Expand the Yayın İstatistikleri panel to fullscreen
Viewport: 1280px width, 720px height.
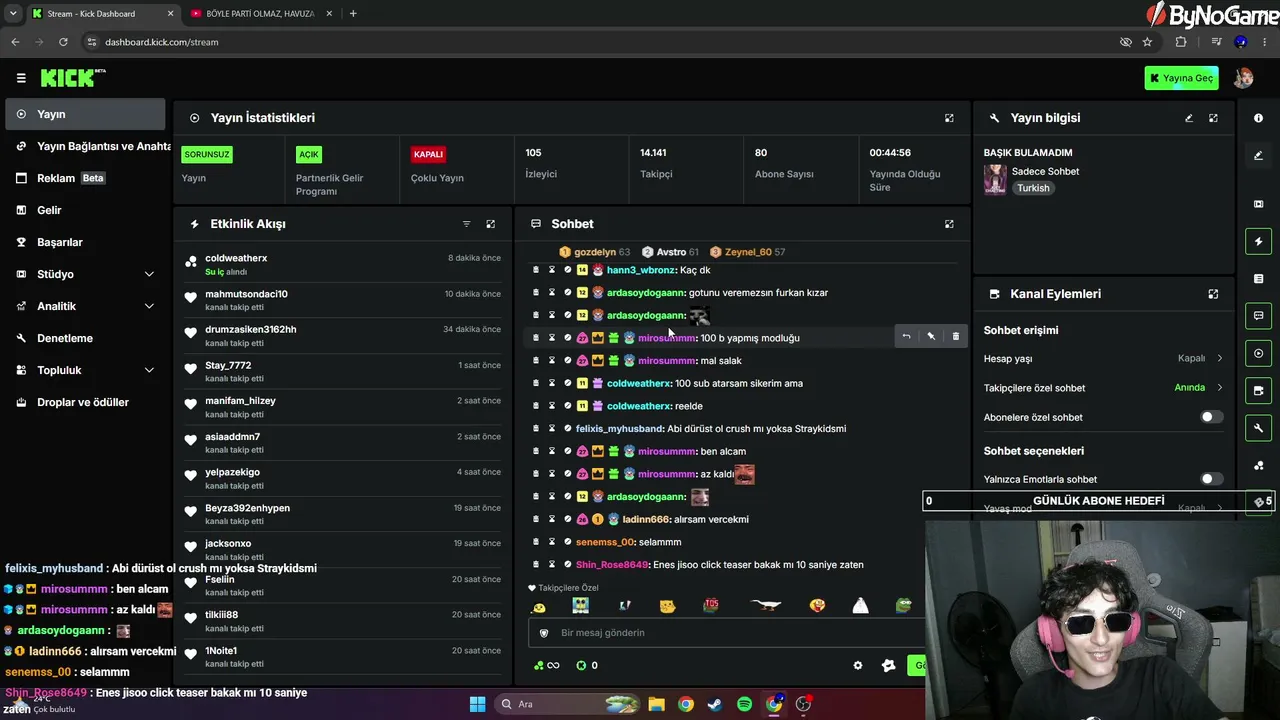949,118
